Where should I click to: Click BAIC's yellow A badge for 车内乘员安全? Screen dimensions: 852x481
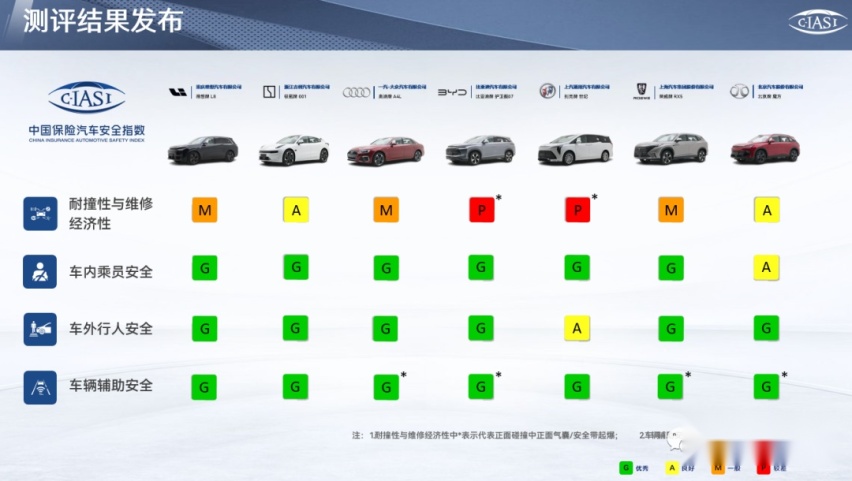coord(766,267)
